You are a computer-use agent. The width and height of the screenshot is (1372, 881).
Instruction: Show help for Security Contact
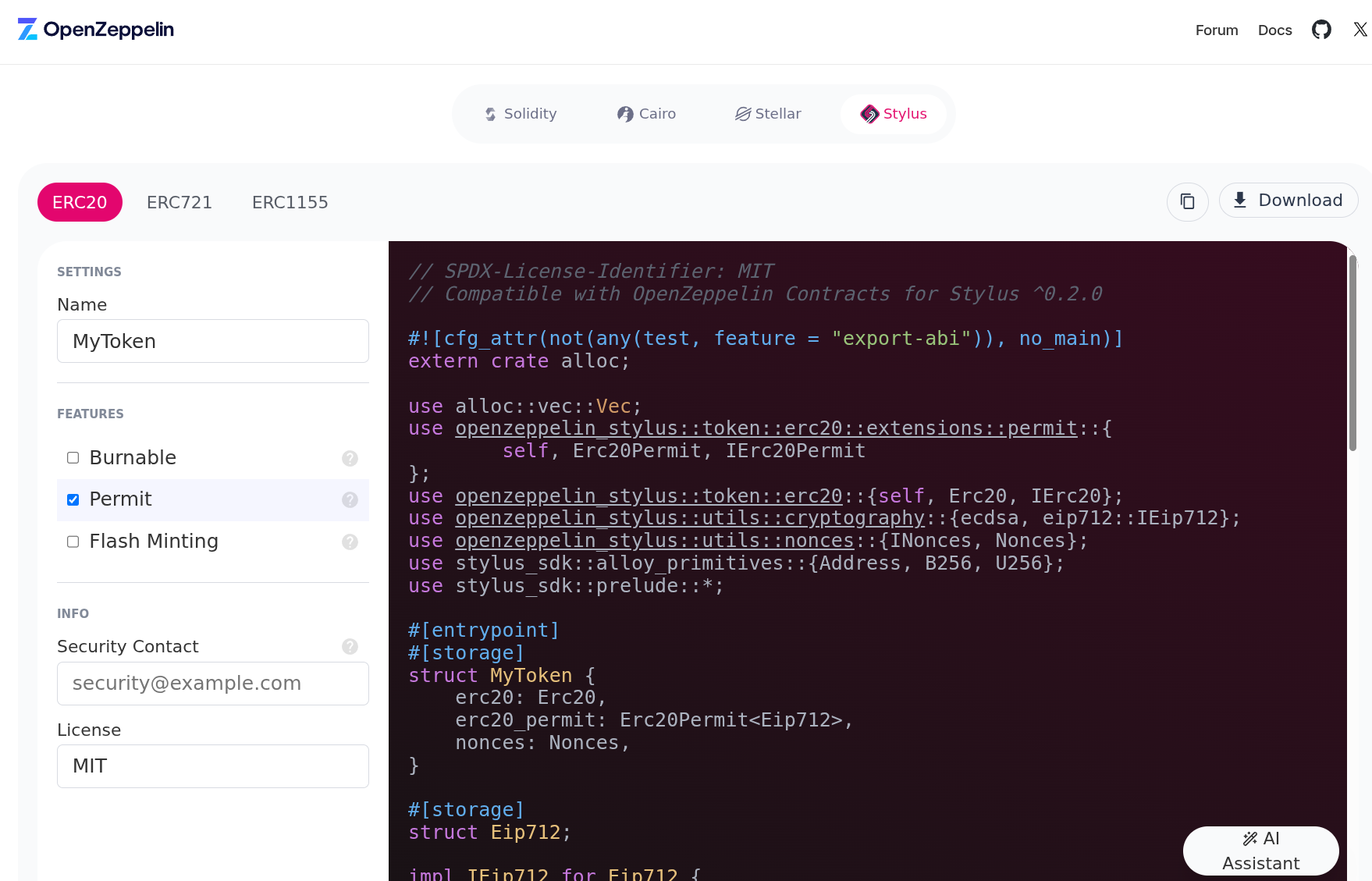point(350,646)
